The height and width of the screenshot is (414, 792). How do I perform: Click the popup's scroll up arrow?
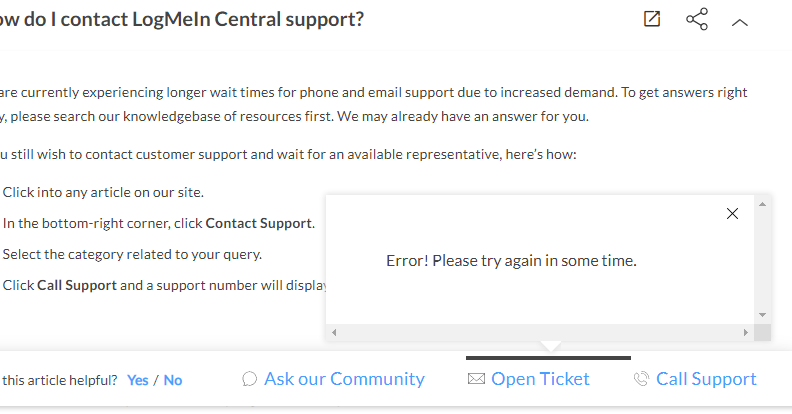[x=762, y=204]
